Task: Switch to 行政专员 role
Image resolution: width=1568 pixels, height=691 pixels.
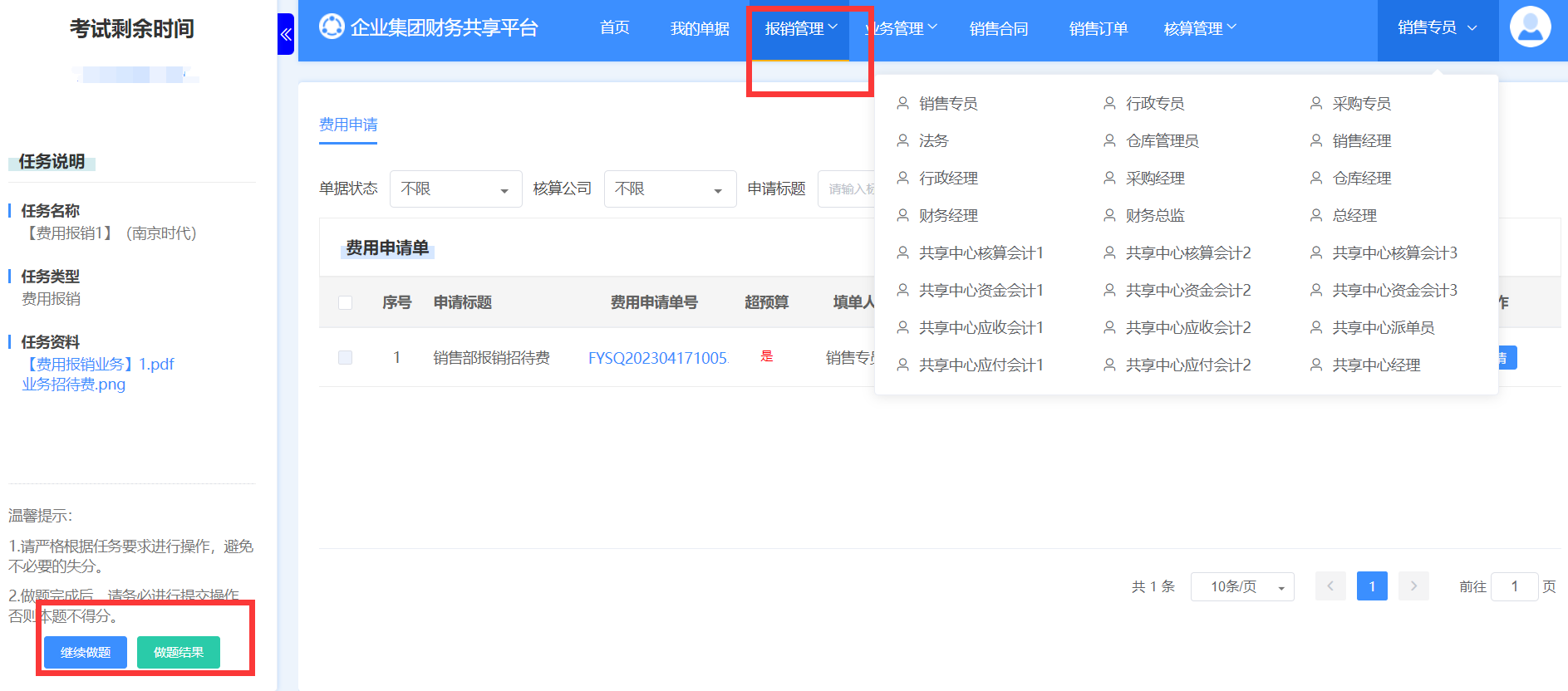Action: pyautogui.click(x=1154, y=104)
